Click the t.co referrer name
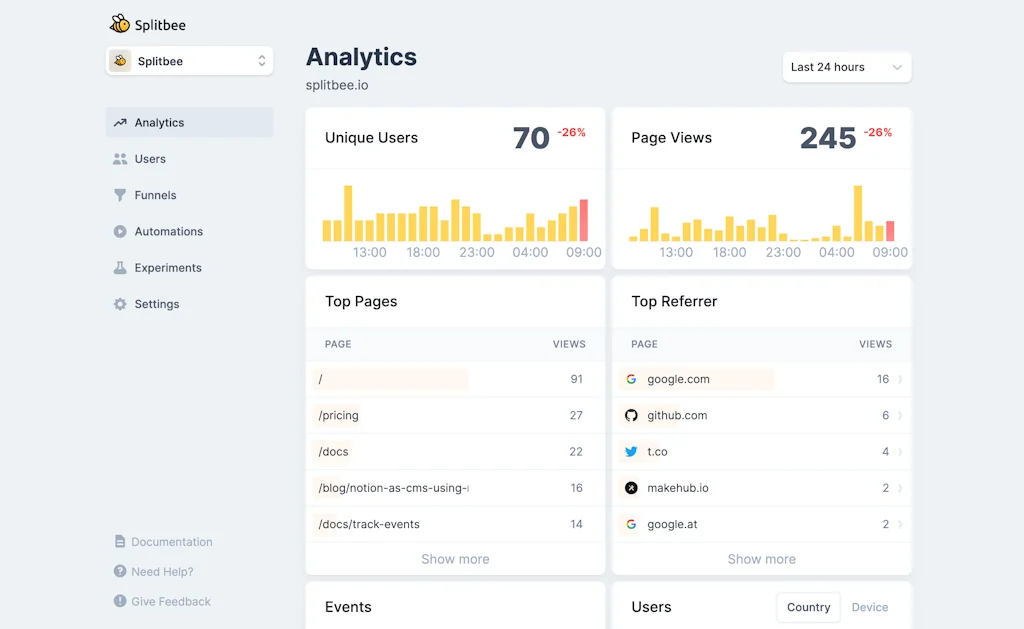Viewport: 1024px width, 629px height. click(657, 451)
